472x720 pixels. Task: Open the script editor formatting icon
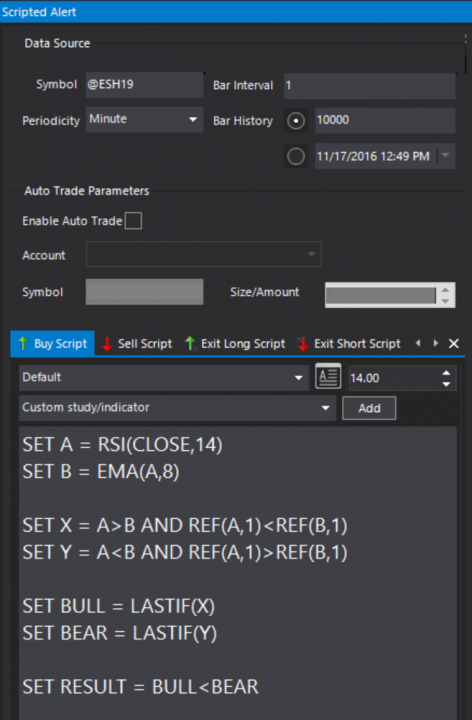[328, 377]
